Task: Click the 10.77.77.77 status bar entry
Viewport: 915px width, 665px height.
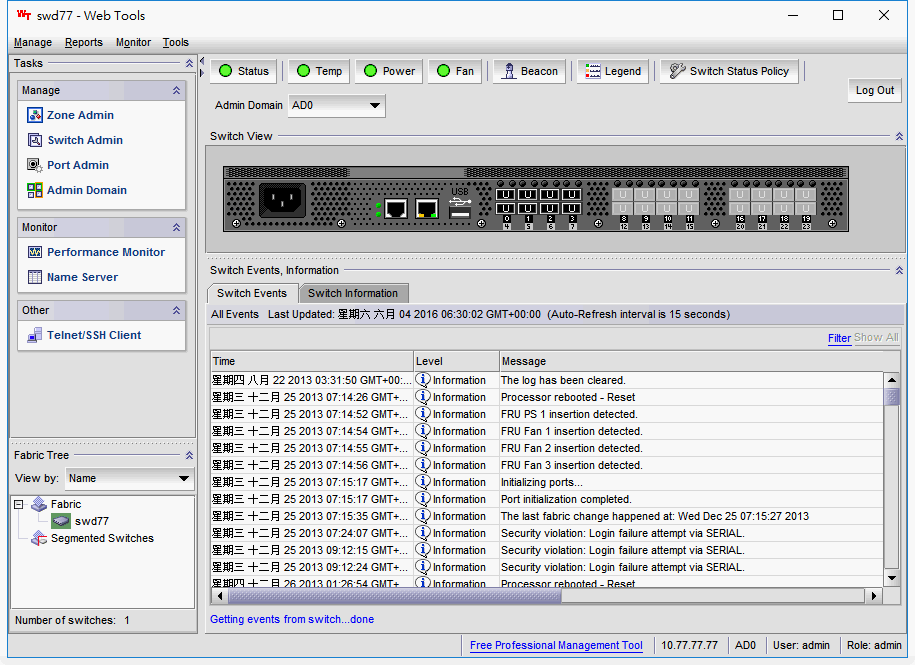Action: pos(689,645)
